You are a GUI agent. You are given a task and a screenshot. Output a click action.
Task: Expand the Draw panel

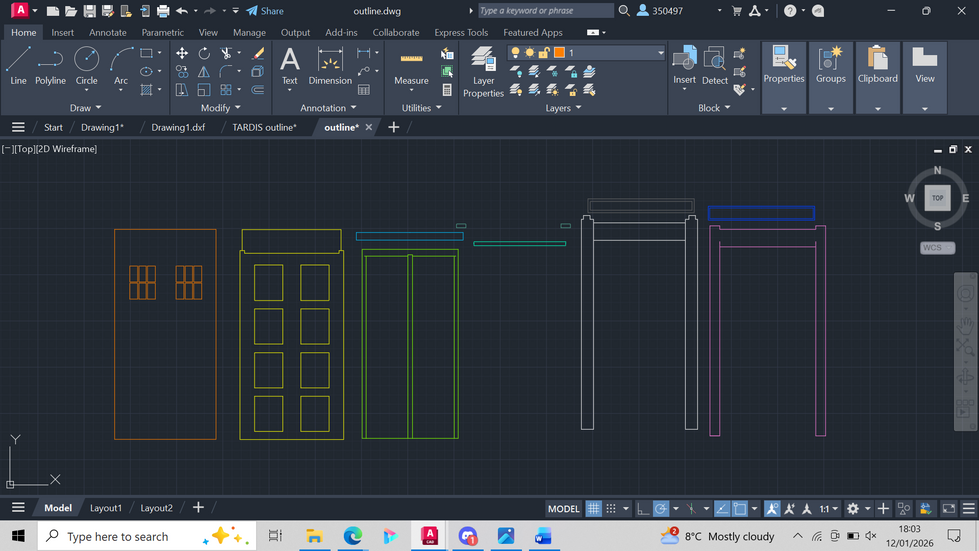pos(85,108)
